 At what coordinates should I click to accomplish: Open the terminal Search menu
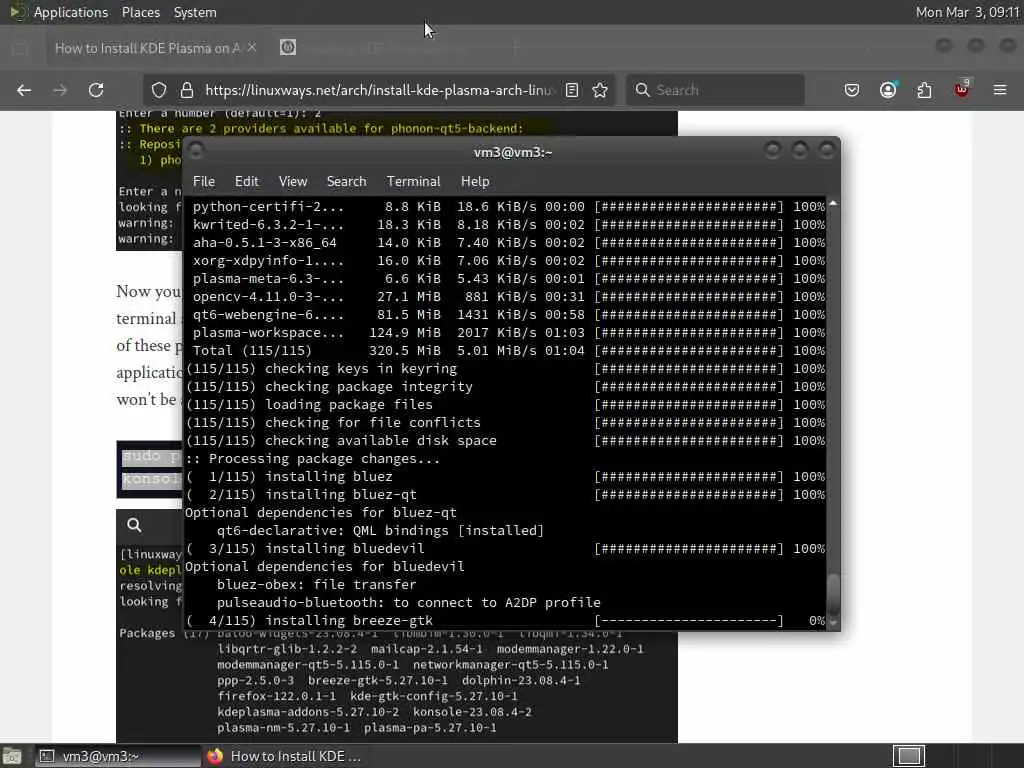347,182
